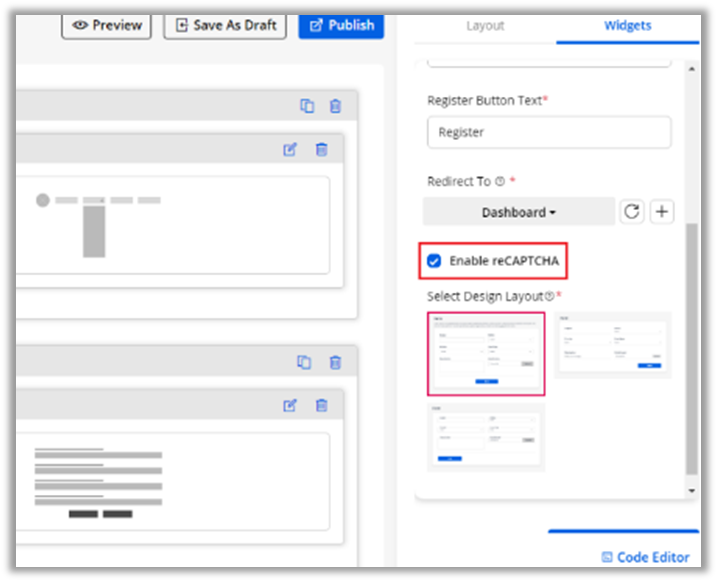Uncheck the Enable reCAPTCHA checkbox
This screenshot has width=718, height=582.
[434, 261]
